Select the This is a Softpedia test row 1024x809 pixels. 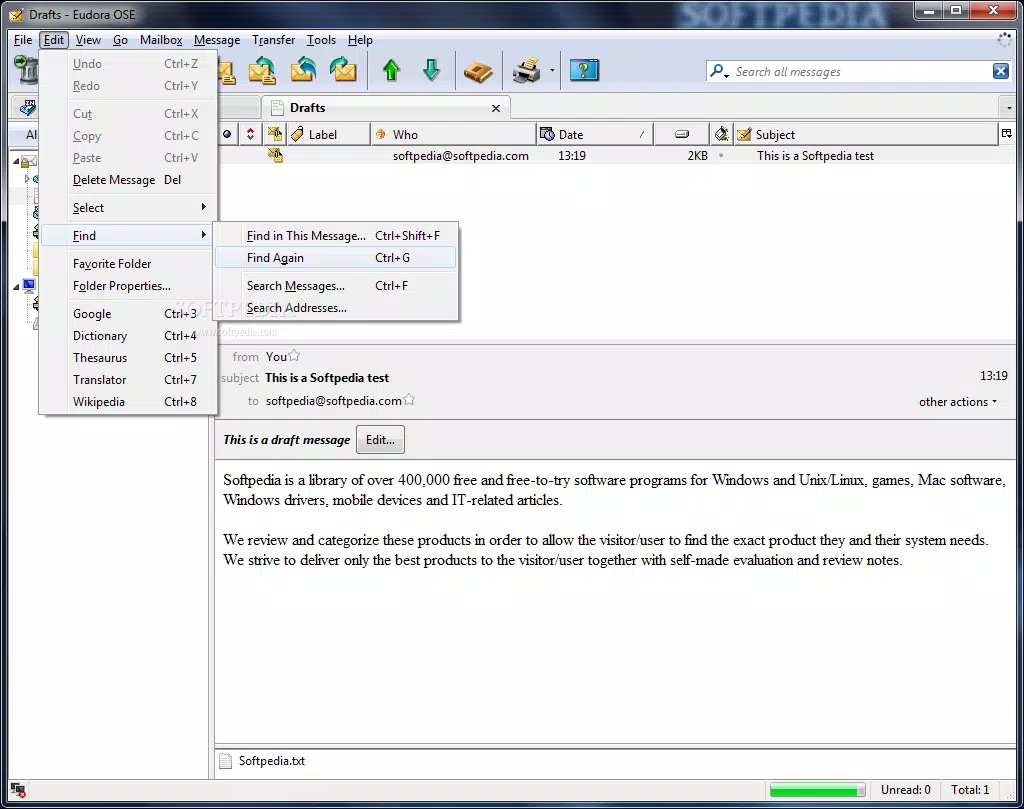615,155
